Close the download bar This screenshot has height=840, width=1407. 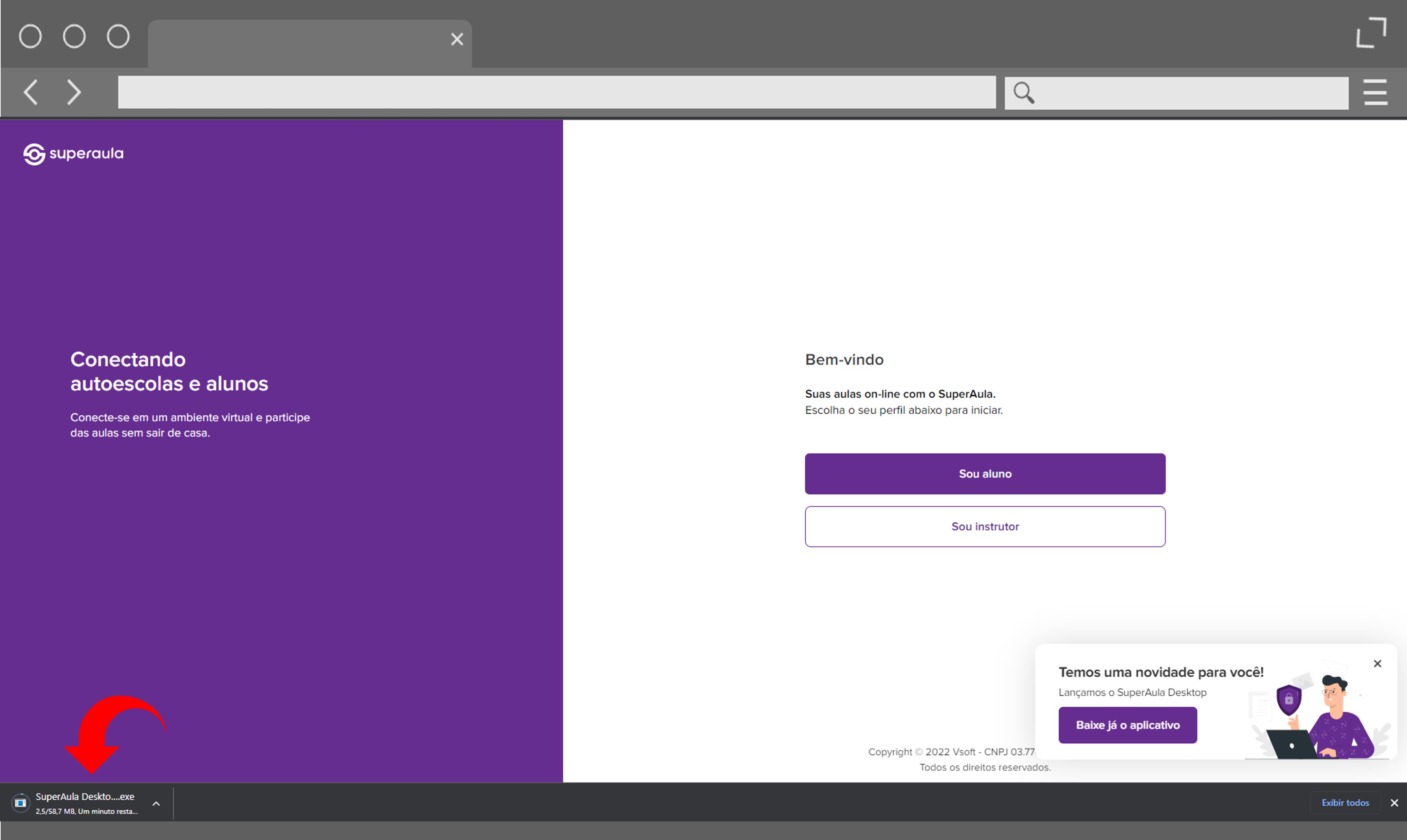[x=1394, y=803]
